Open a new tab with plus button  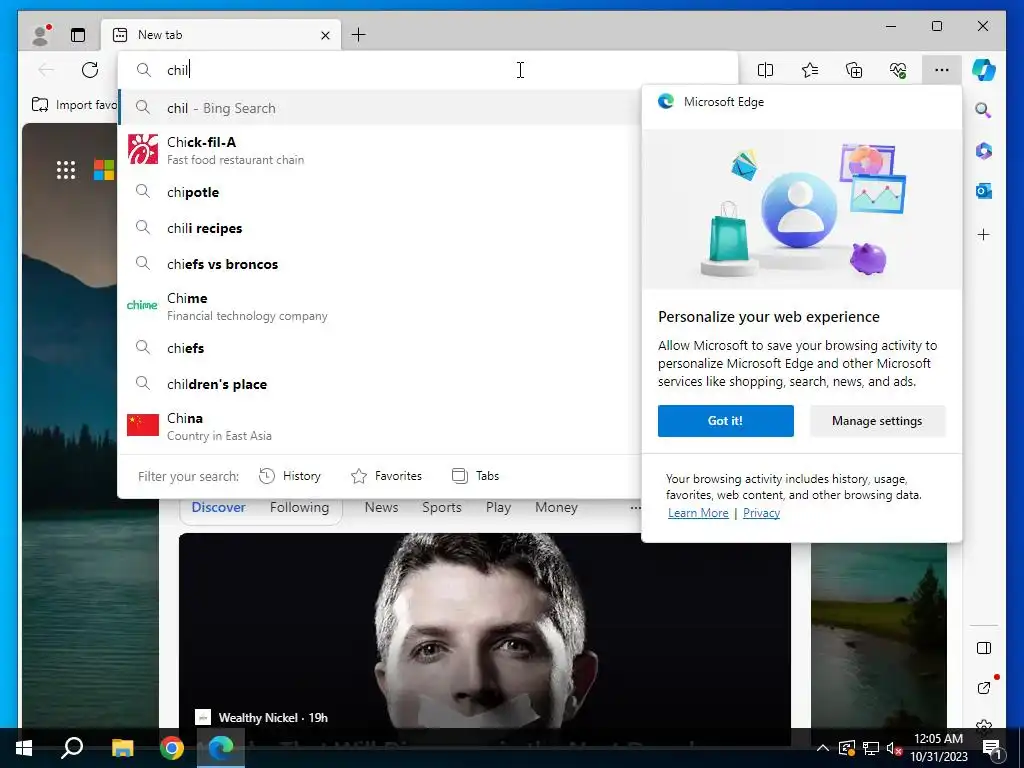359,35
